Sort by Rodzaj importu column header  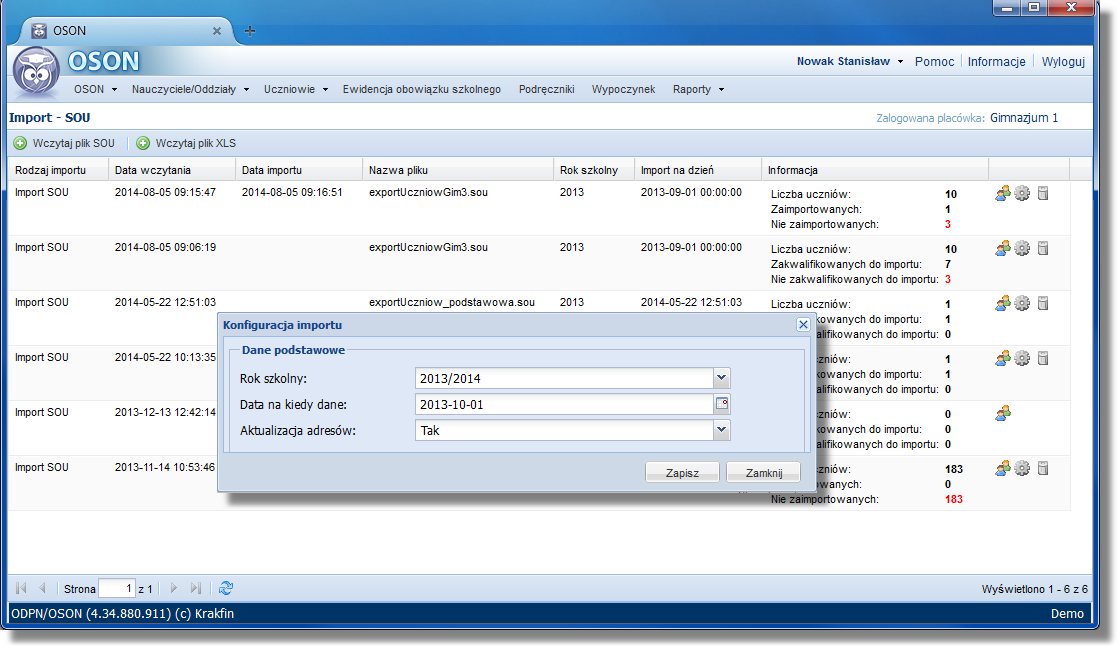click(59, 170)
